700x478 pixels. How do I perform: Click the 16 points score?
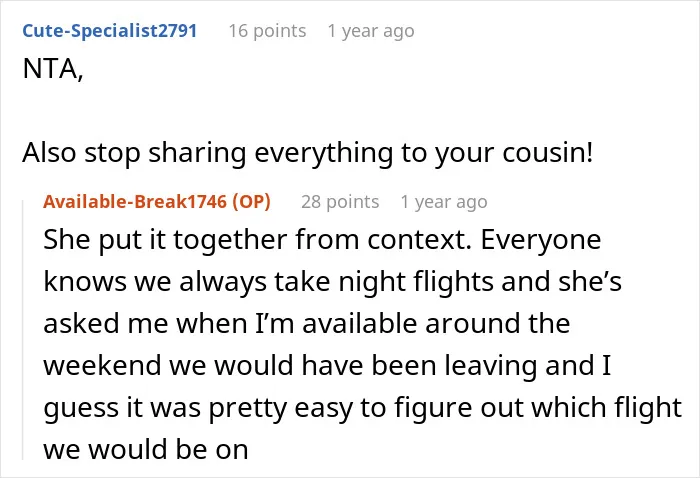click(267, 31)
